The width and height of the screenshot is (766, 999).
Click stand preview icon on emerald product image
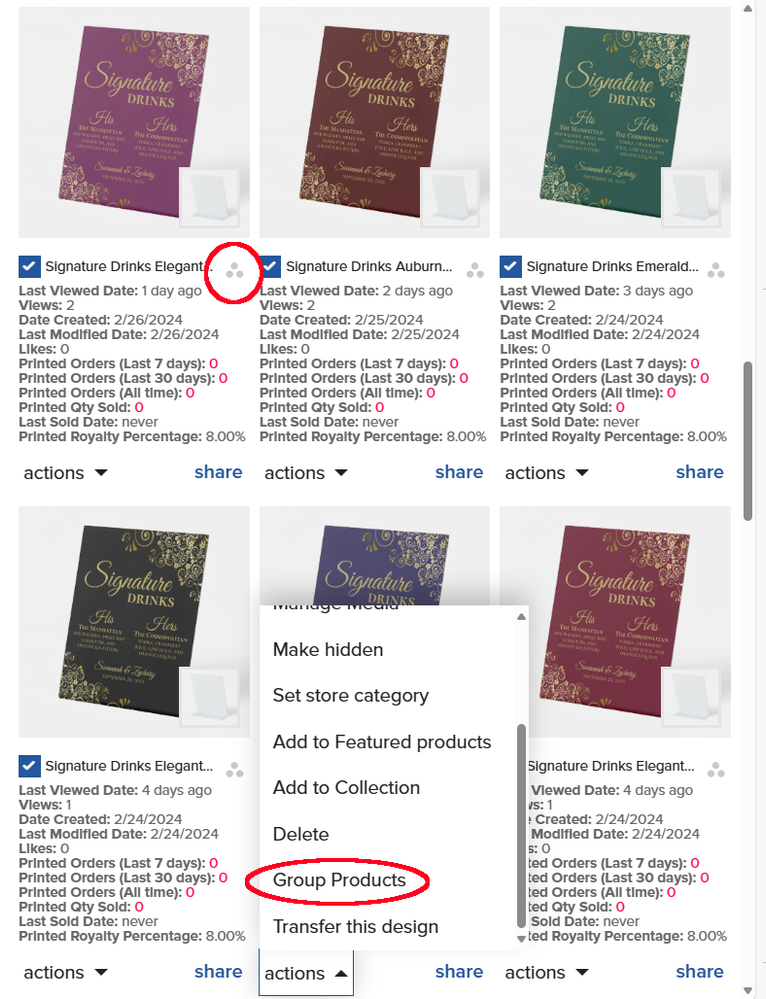691,197
